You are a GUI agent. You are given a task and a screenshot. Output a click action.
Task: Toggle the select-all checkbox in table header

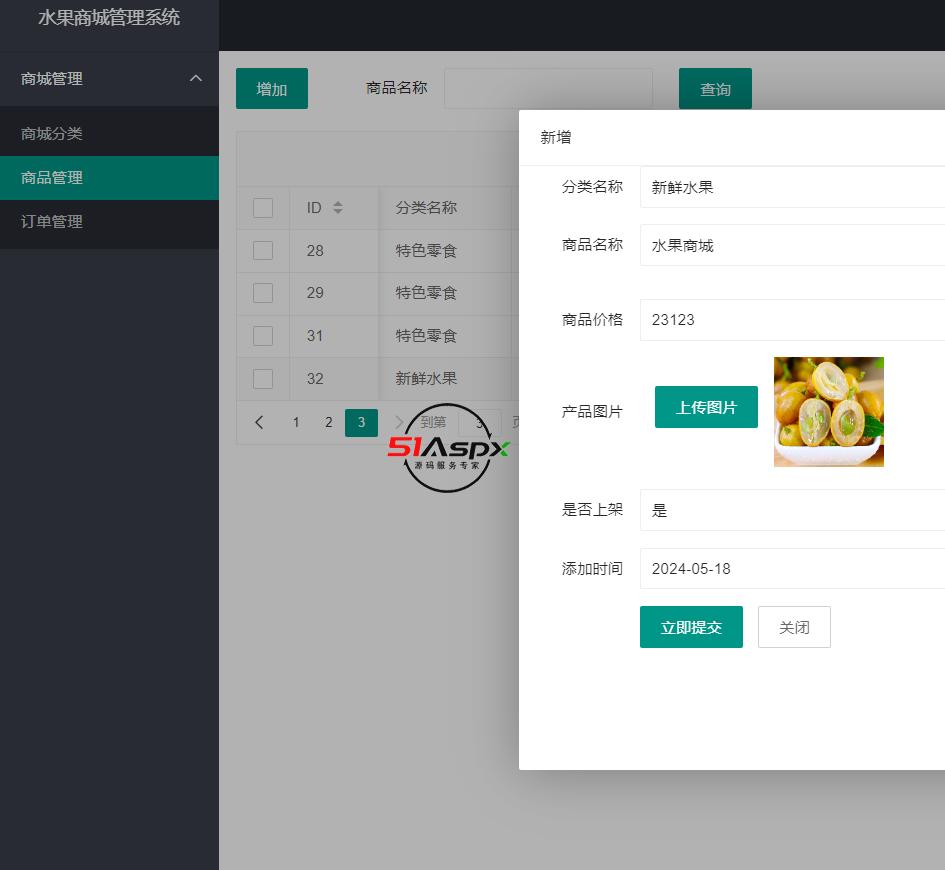point(263,208)
